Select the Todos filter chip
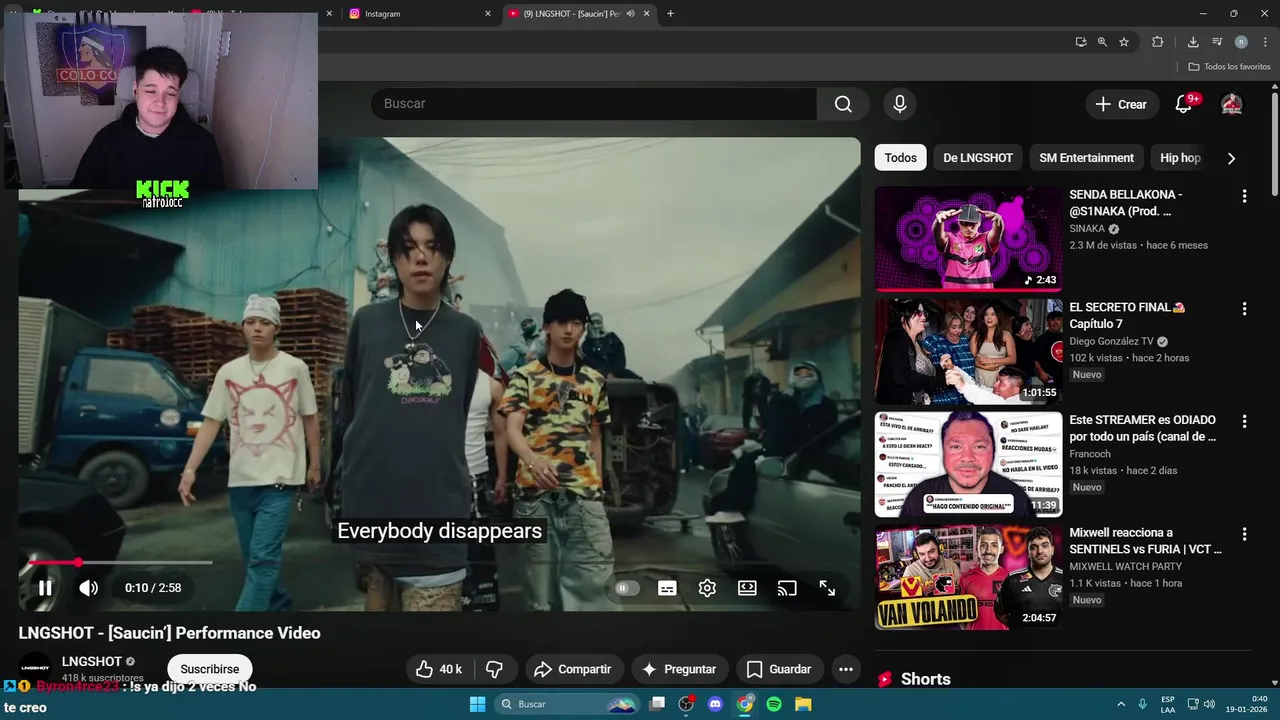Viewport: 1280px width, 720px height. point(900,158)
